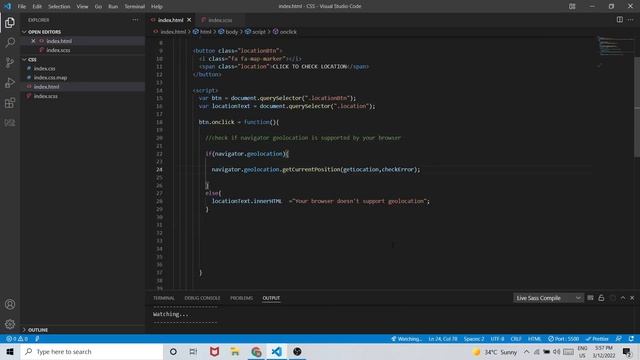
Task: Click the Spaces: 2 indentation setting
Action: coord(474,339)
